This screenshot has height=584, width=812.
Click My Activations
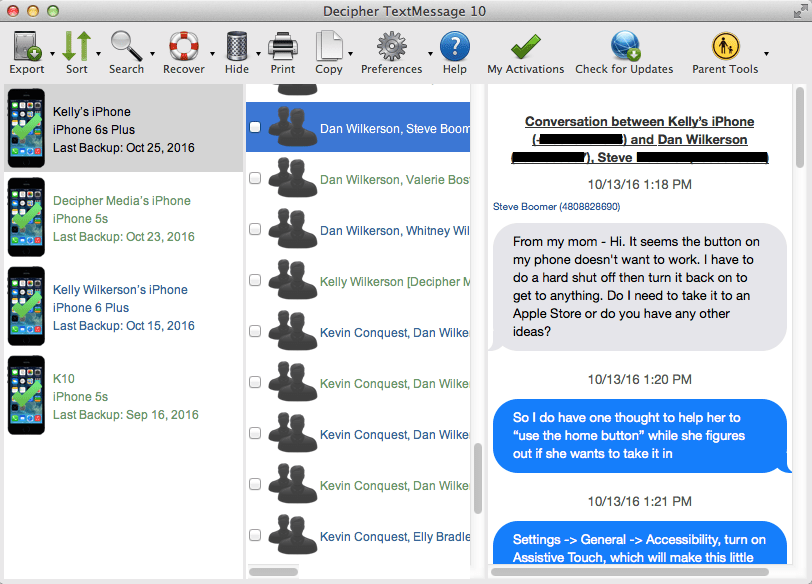(x=525, y=45)
